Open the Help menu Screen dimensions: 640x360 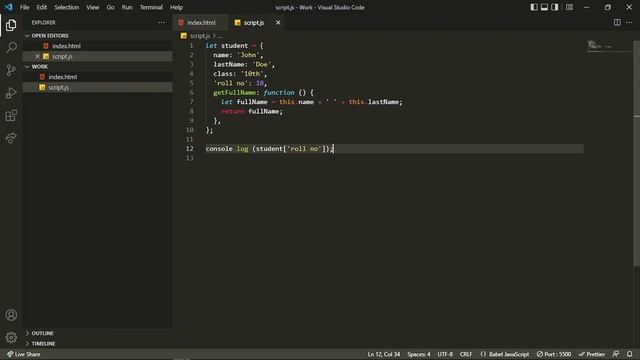click(x=176, y=7)
